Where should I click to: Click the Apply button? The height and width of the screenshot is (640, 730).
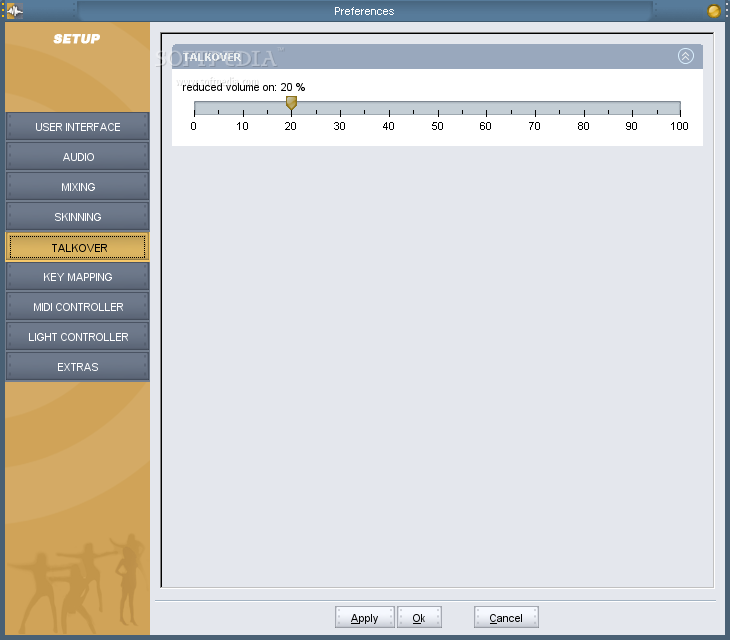click(x=365, y=618)
